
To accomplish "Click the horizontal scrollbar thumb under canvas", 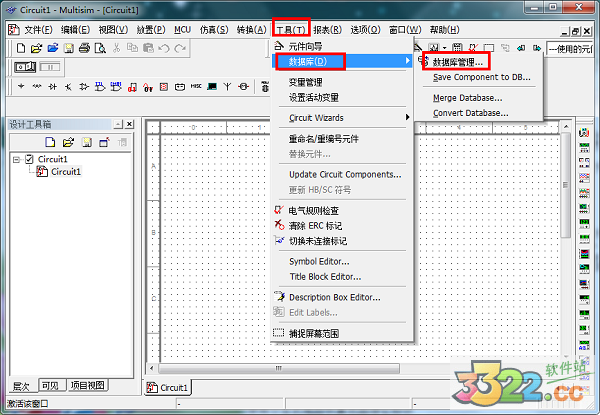I will pyautogui.click(x=279, y=368).
